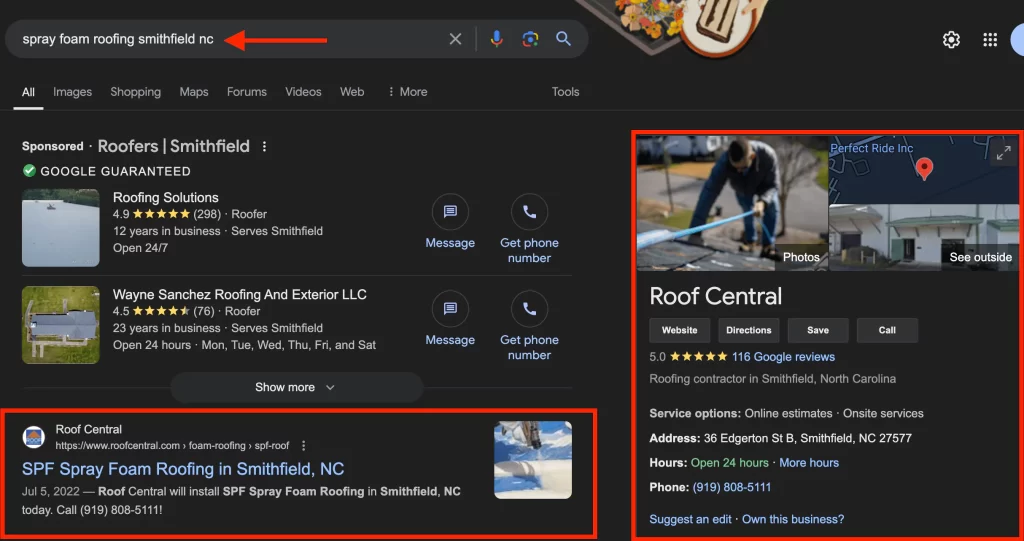
Task: Click the Roofing Solutions listing thumbnail
Action: (x=61, y=228)
